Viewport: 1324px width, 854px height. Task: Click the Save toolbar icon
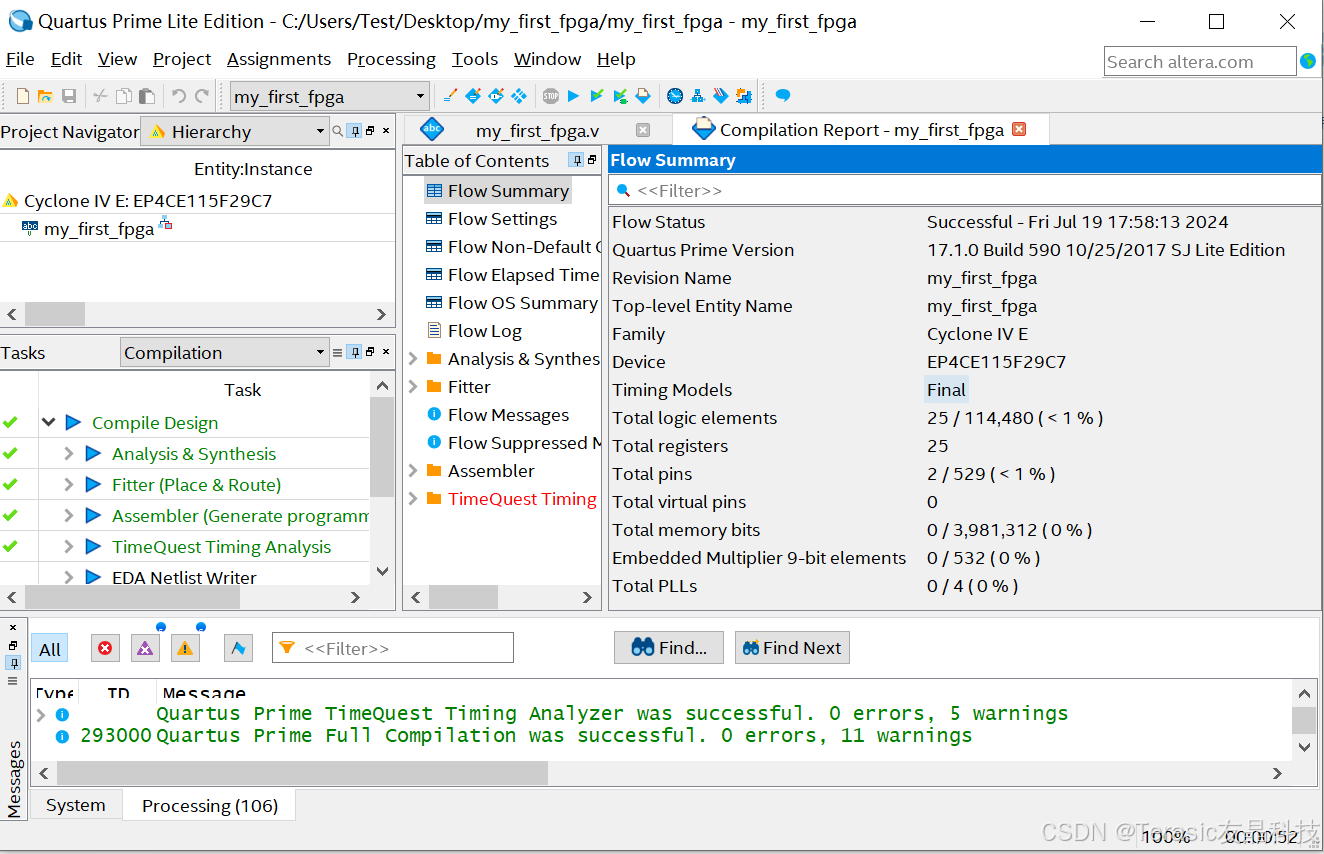(69, 96)
